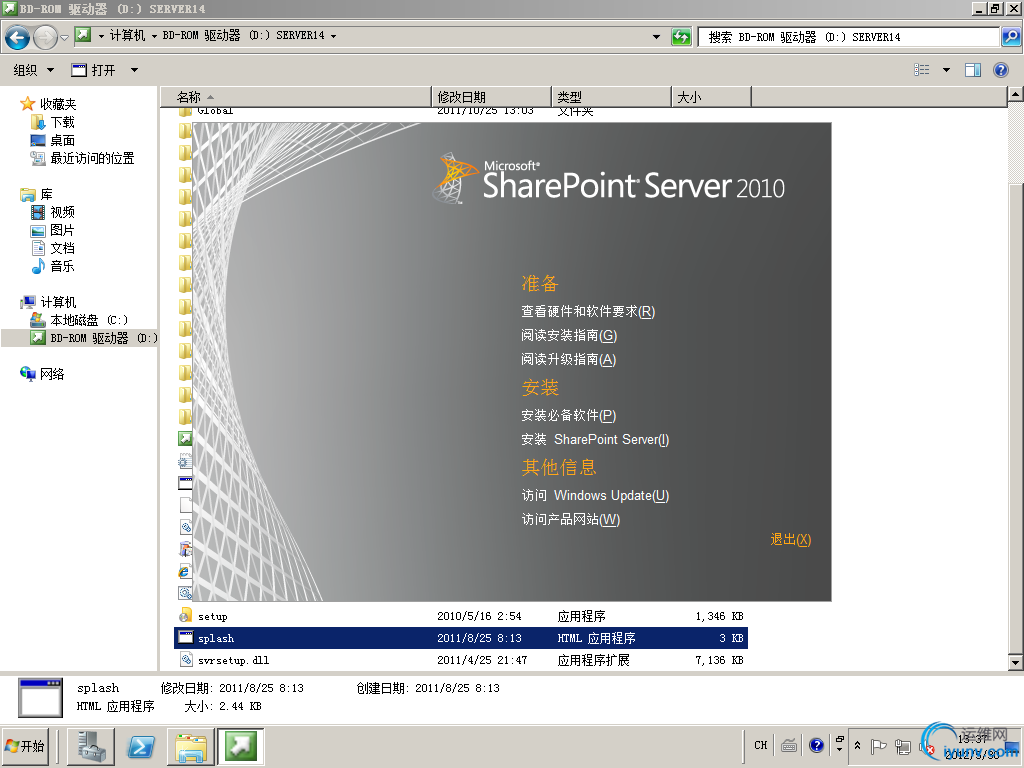The width and height of the screenshot is (1024, 768).
Task: Click the splash thumbnail in details pane
Action: point(40,697)
